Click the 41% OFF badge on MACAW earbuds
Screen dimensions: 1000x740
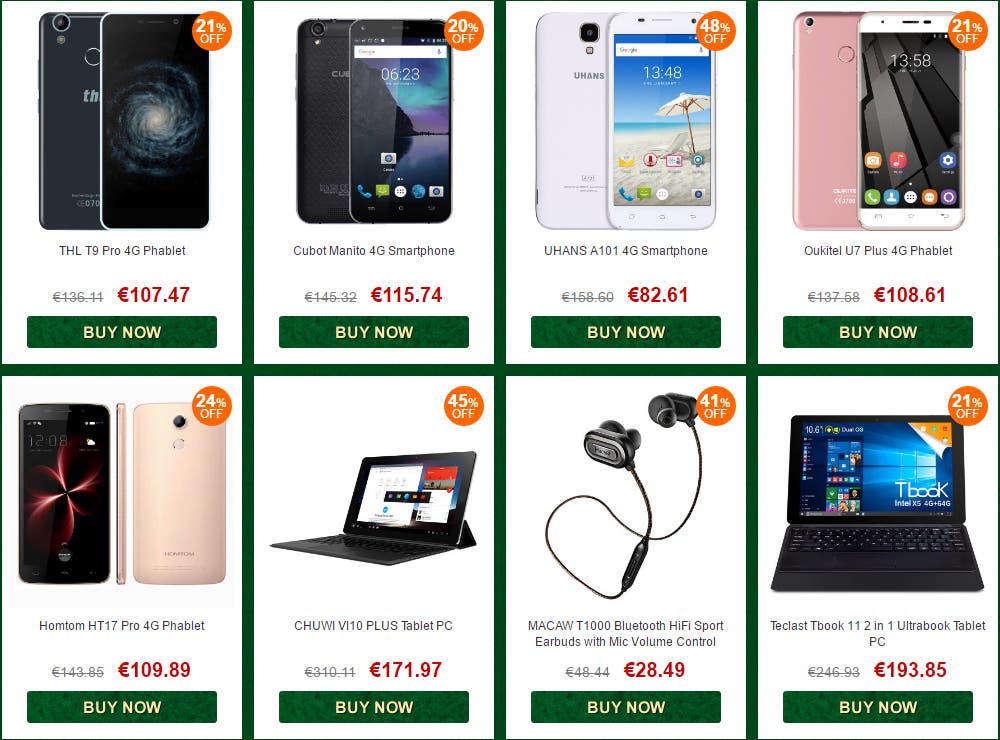coord(716,406)
